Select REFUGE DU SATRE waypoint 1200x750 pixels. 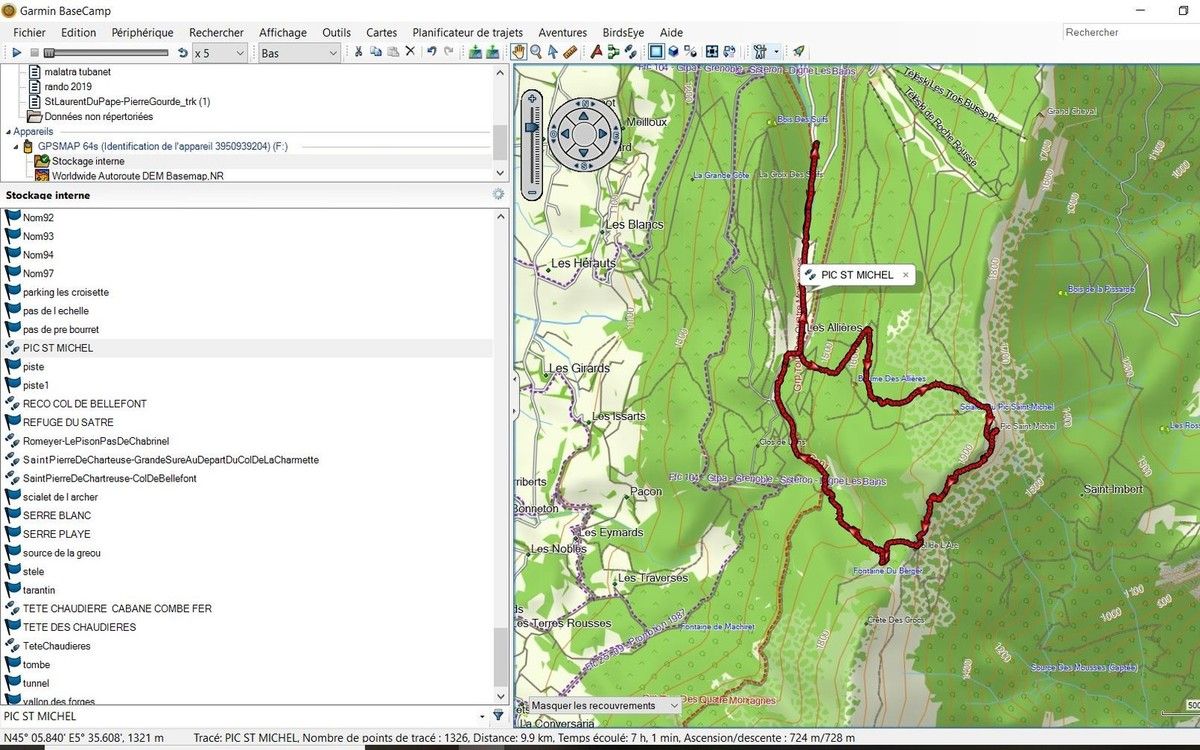coord(68,422)
